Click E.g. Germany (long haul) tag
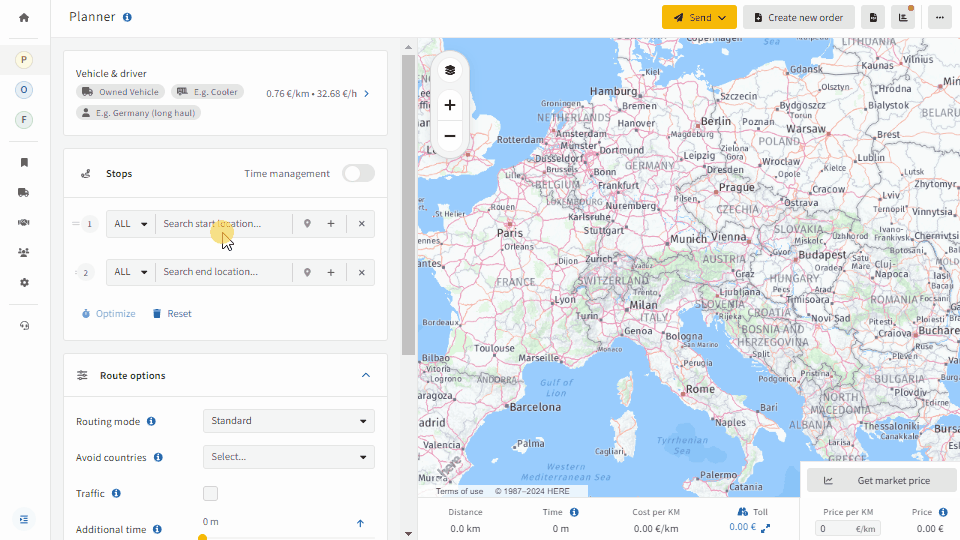960x540 pixels. 138,113
